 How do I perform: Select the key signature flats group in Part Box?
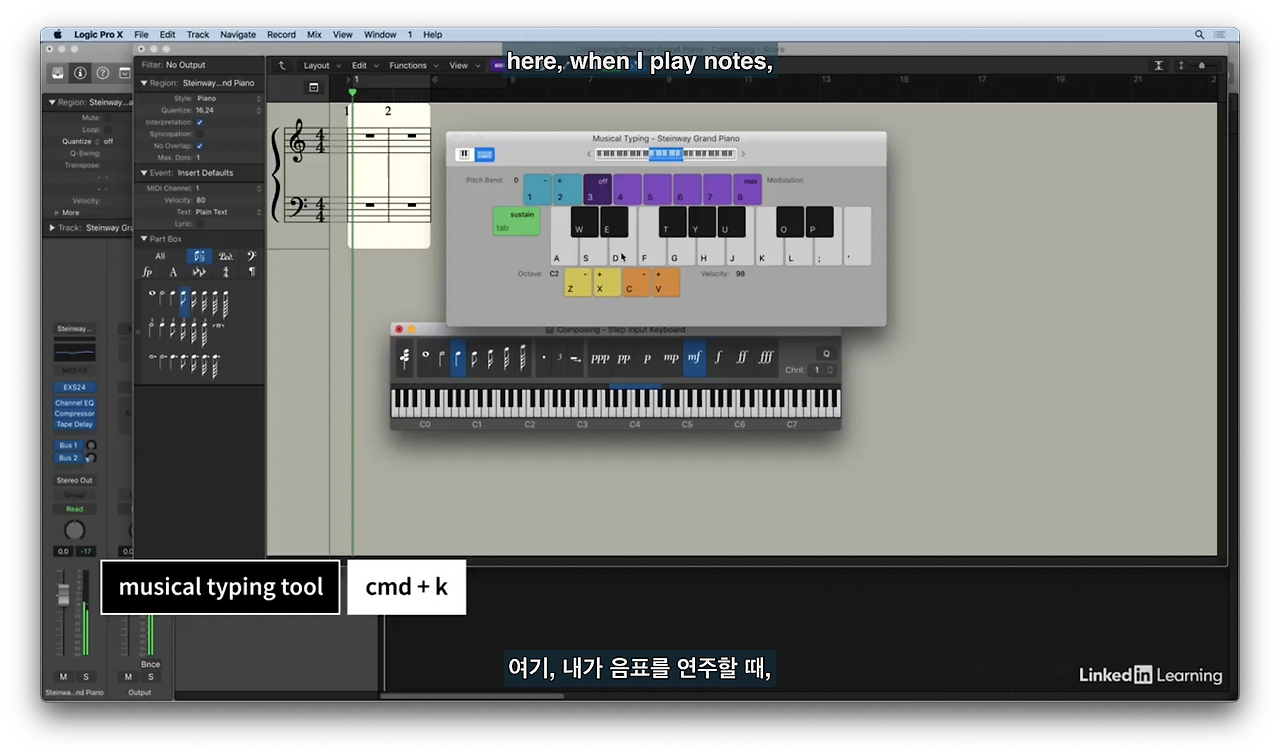pyautogui.click(x=199, y=272)
